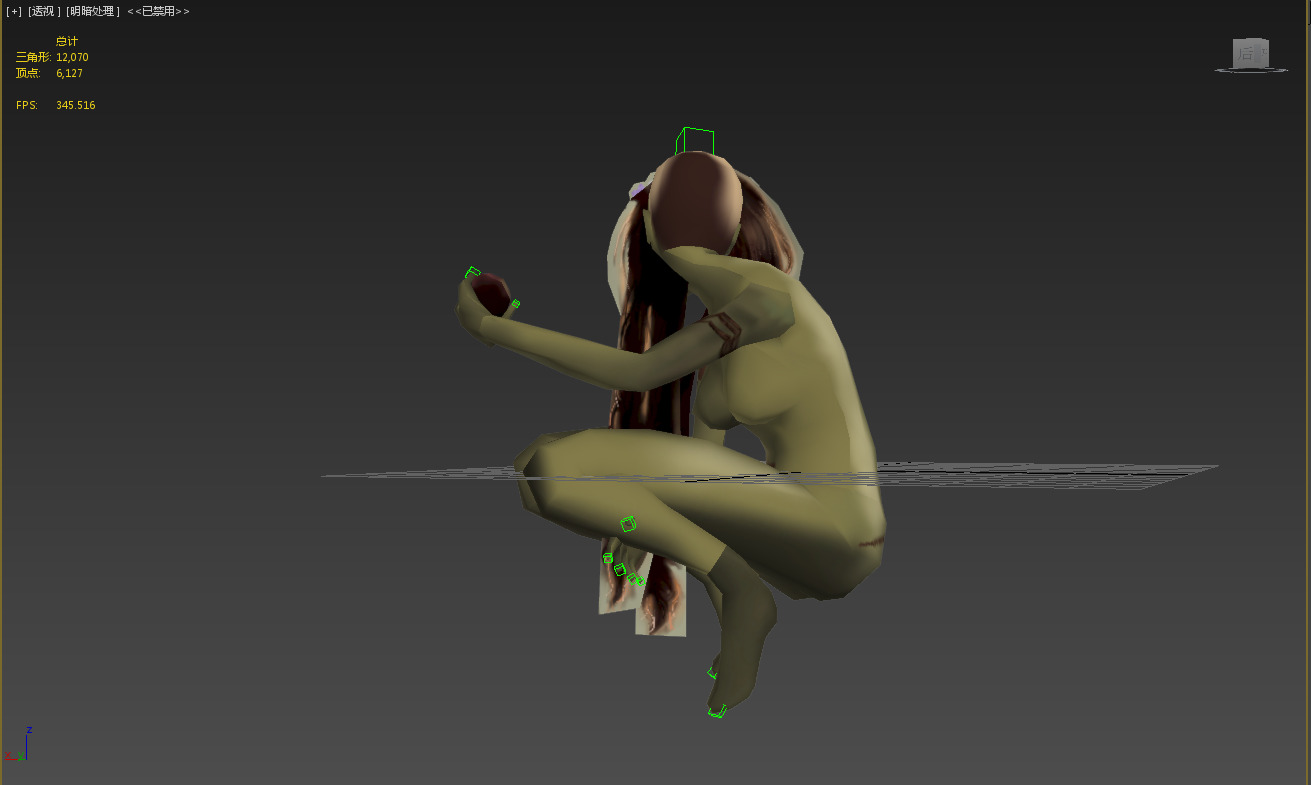This screenshot has height=785, width=1311.
Task: Open the [+] viewport general menu
Action: 14,11
